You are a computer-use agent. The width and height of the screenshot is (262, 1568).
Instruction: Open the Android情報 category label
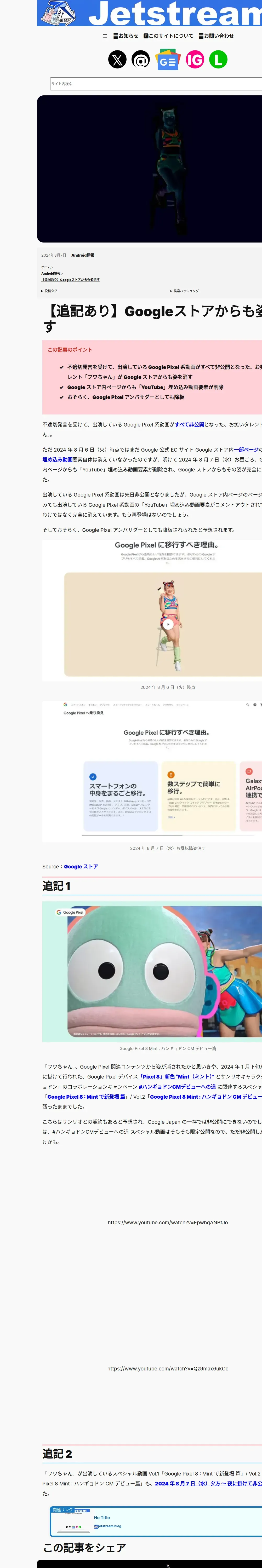click(x=83, y=255)
